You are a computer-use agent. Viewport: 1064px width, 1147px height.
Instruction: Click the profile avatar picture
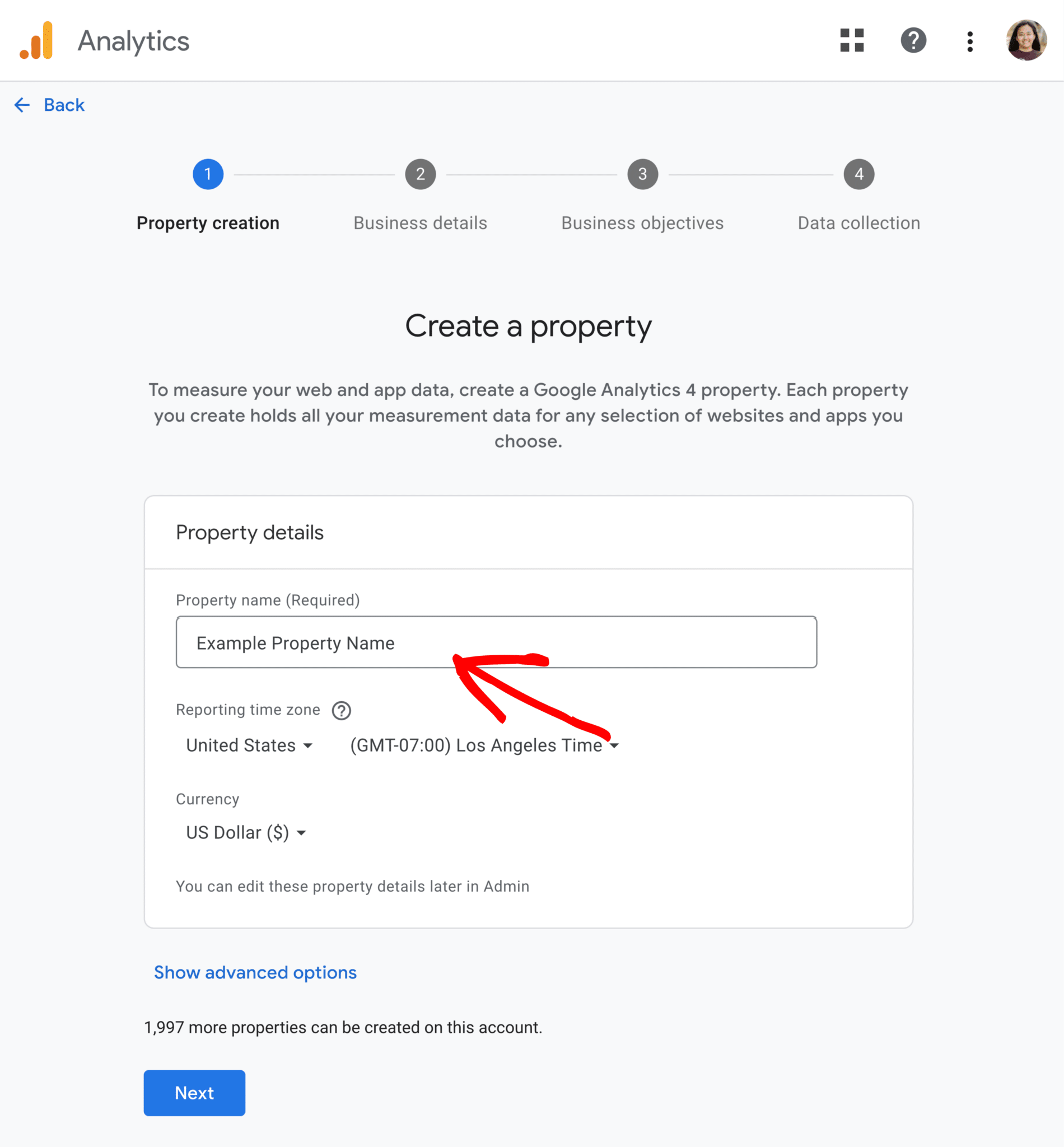(x=1026, y=40)
